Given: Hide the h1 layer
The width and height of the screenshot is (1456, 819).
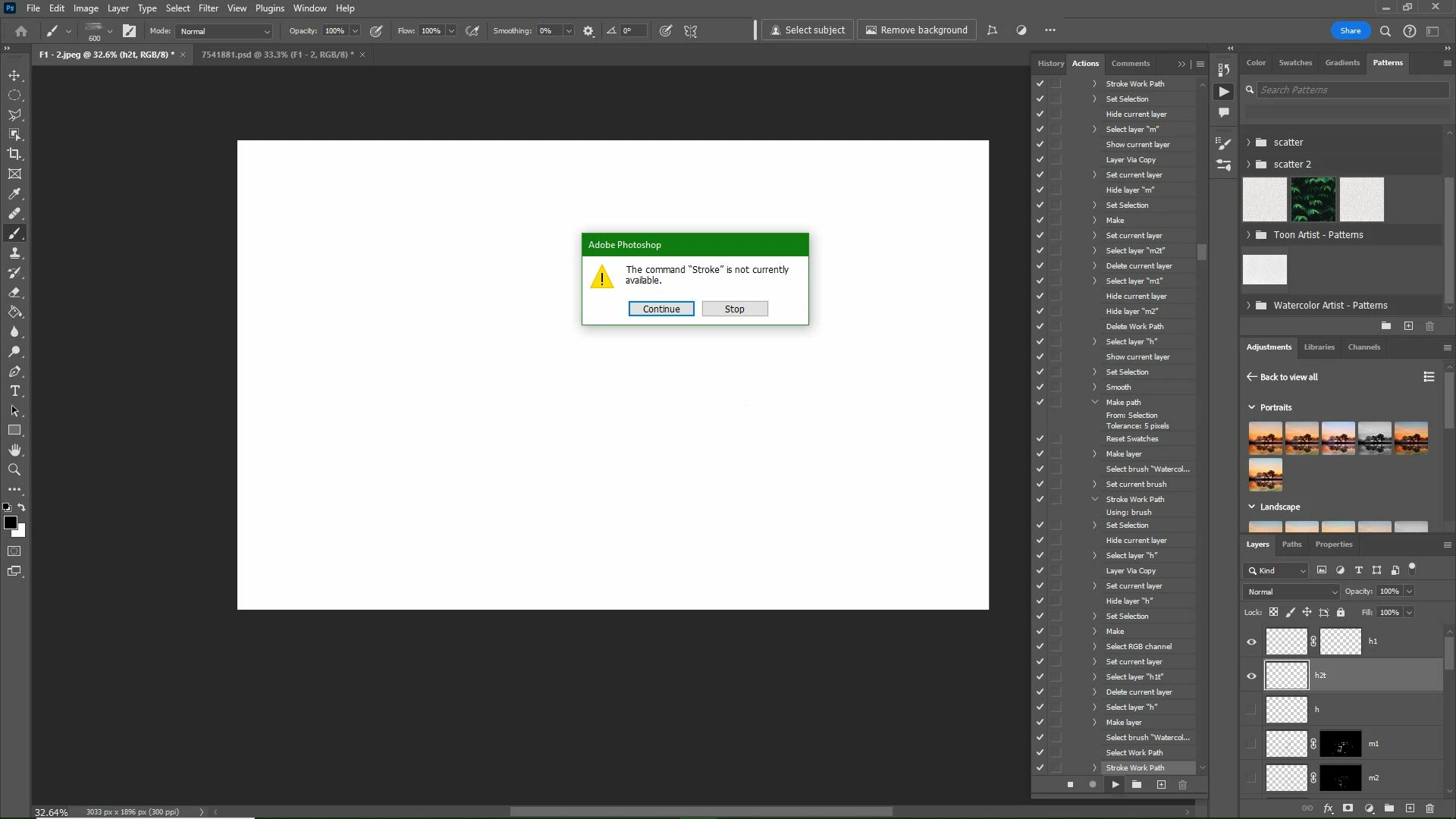Looking at the screenshot, I should 1251,642.
